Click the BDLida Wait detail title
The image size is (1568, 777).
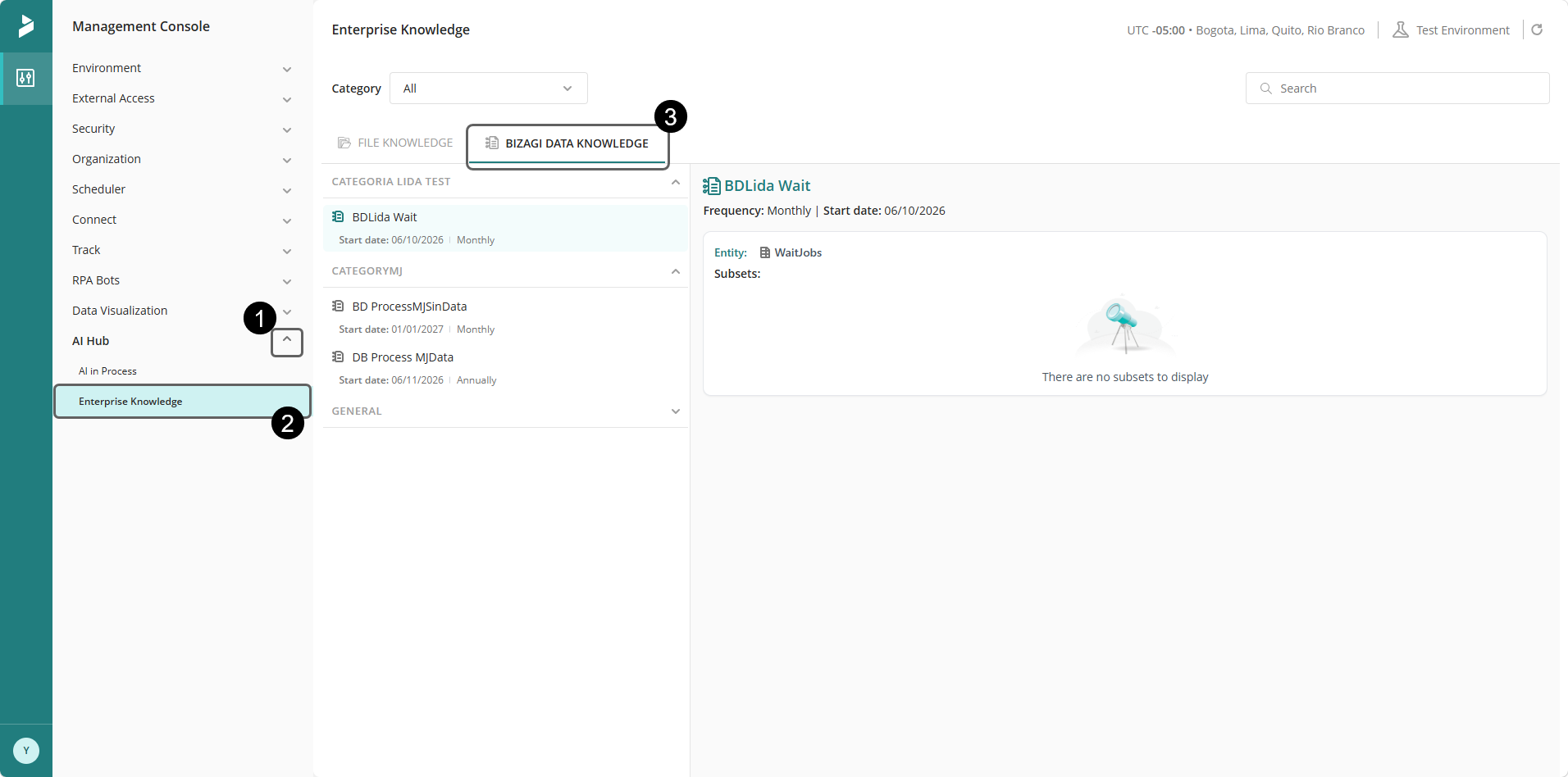(x=768, y=186)
